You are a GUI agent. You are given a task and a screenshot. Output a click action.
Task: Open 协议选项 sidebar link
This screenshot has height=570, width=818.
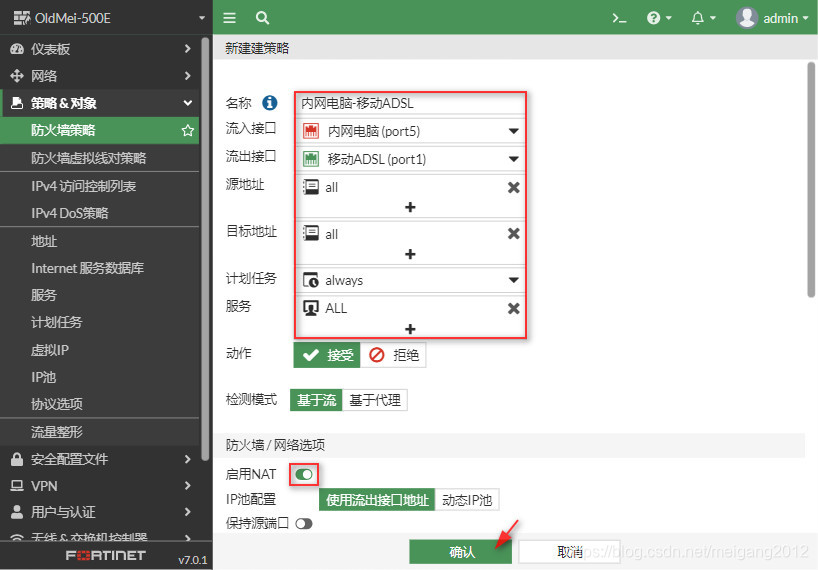click(99, 404)
